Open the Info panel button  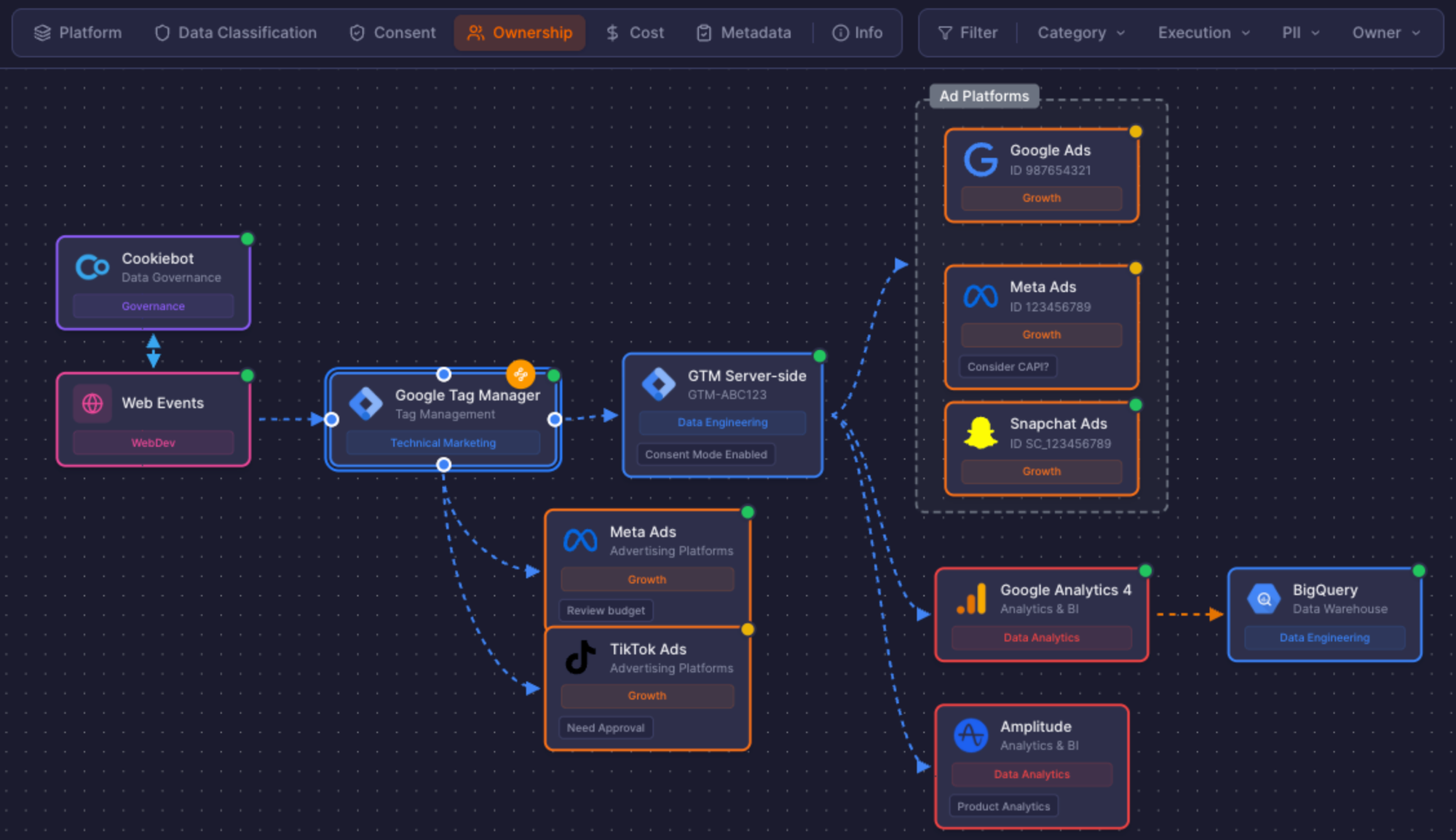coord(857,33)
